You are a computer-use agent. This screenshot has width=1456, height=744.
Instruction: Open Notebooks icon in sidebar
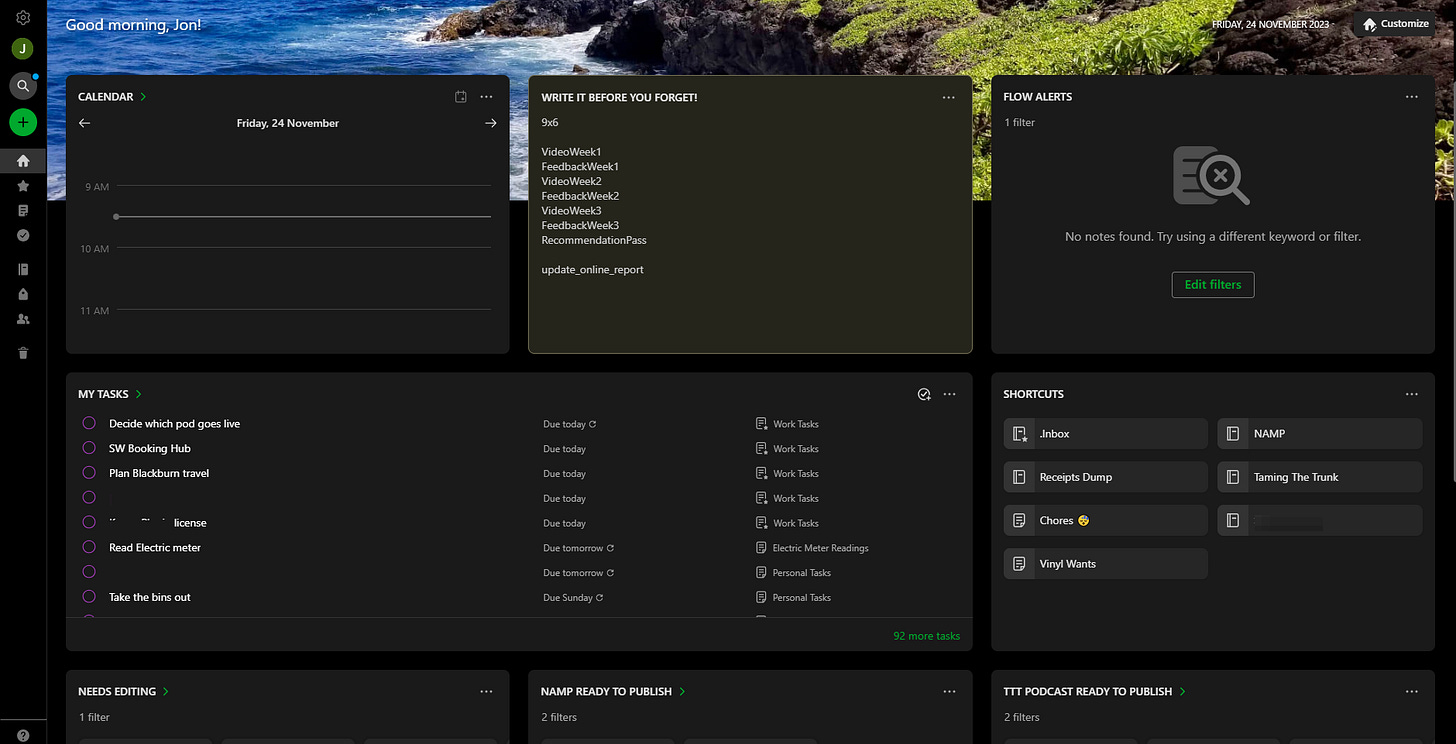point(23,270)
